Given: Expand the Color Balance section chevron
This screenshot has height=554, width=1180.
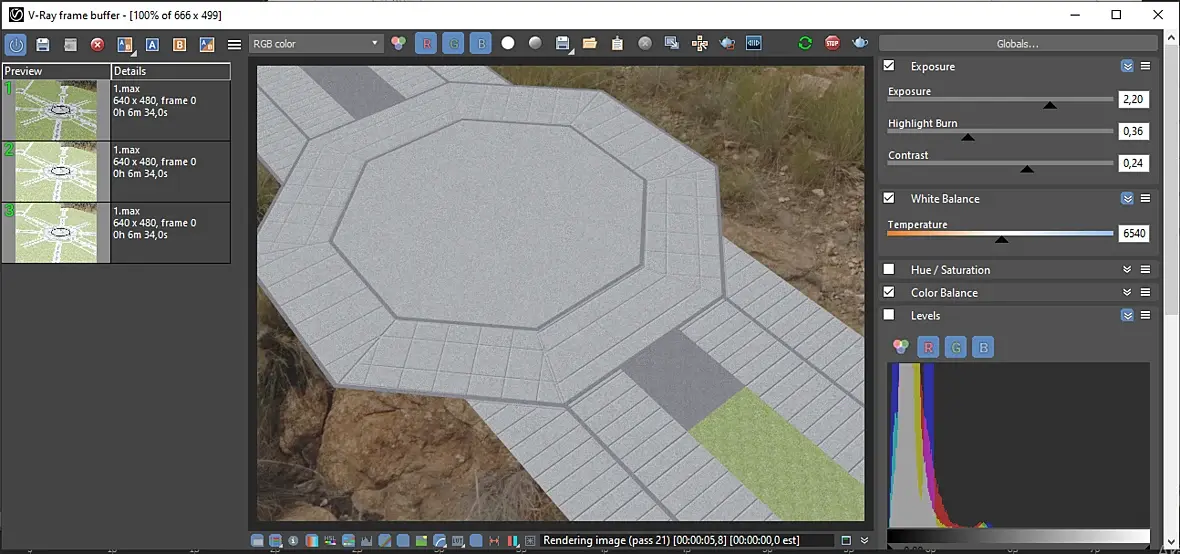Looking at the screenshot, I should (1127, 292).
